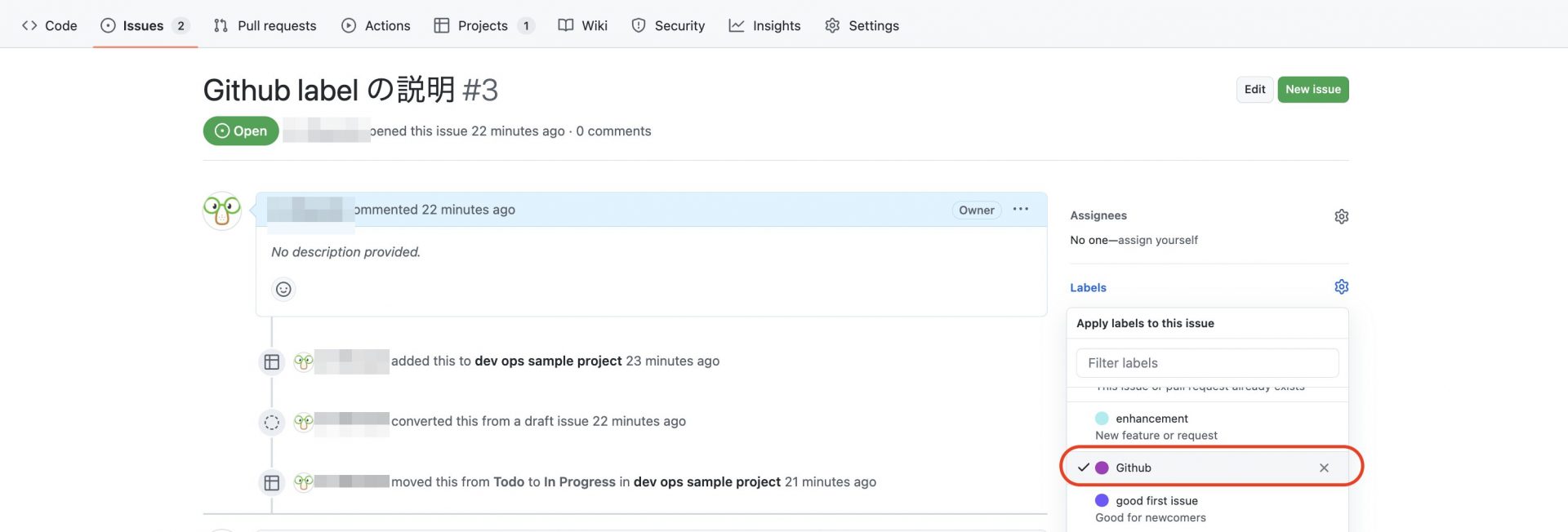Click the owner avatar beside the comment

[222, 211]
